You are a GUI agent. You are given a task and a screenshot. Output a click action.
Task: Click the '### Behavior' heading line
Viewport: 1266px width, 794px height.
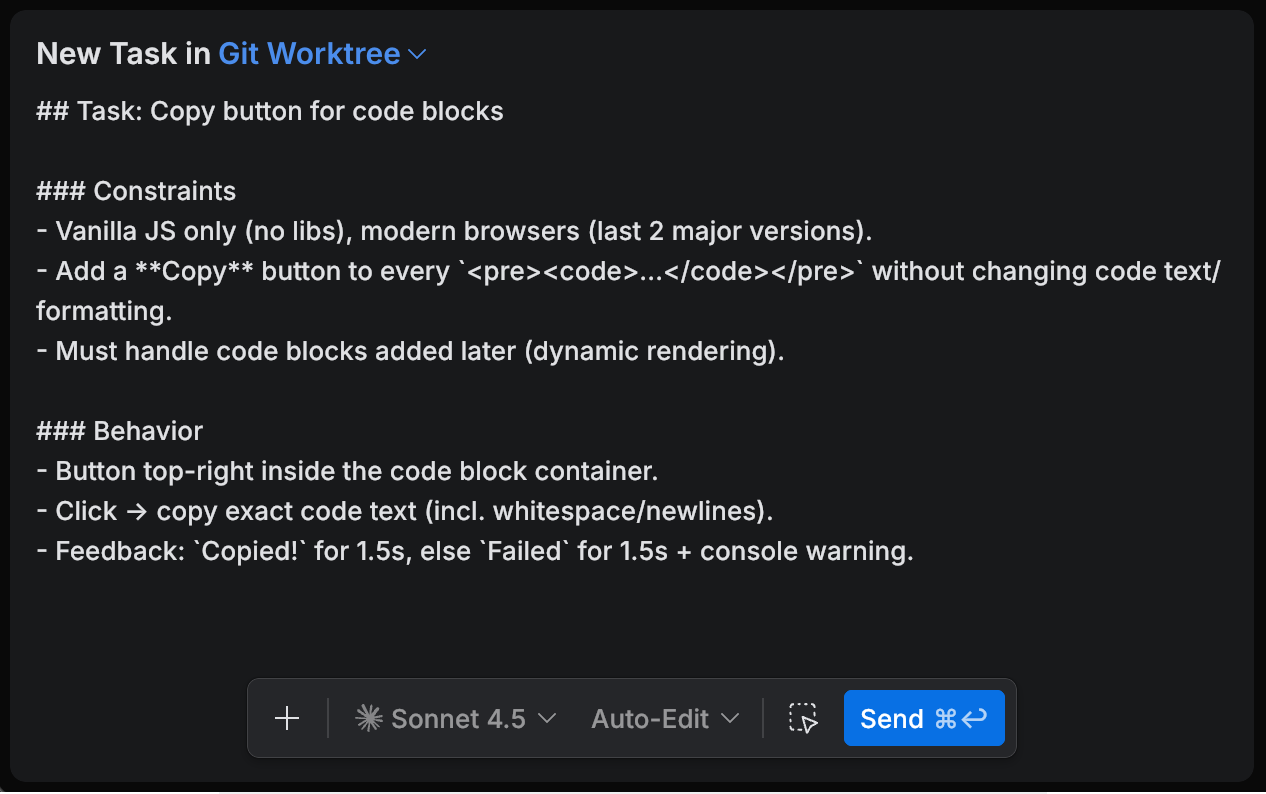coord(120,431)
